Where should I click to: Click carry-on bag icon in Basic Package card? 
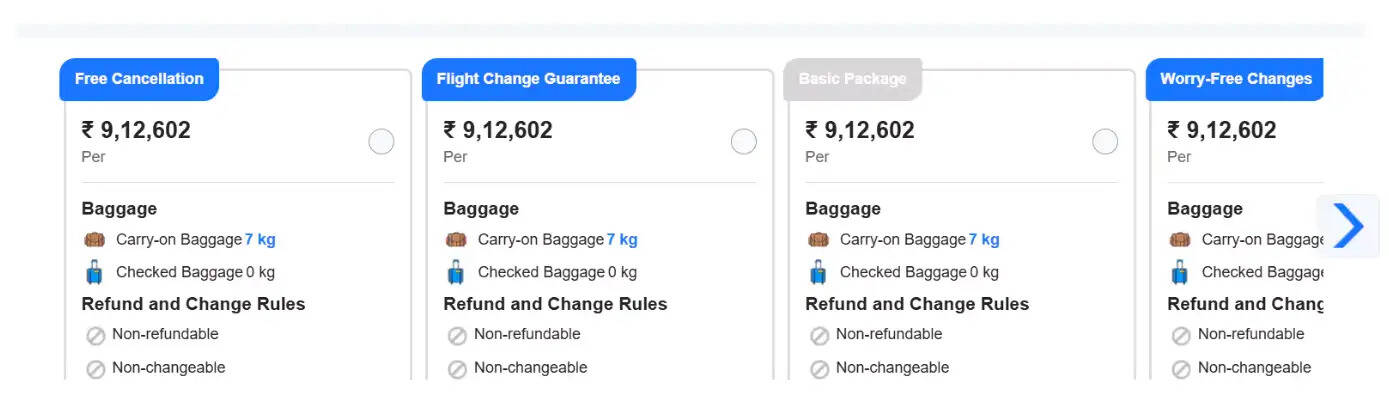pos(818,240)
